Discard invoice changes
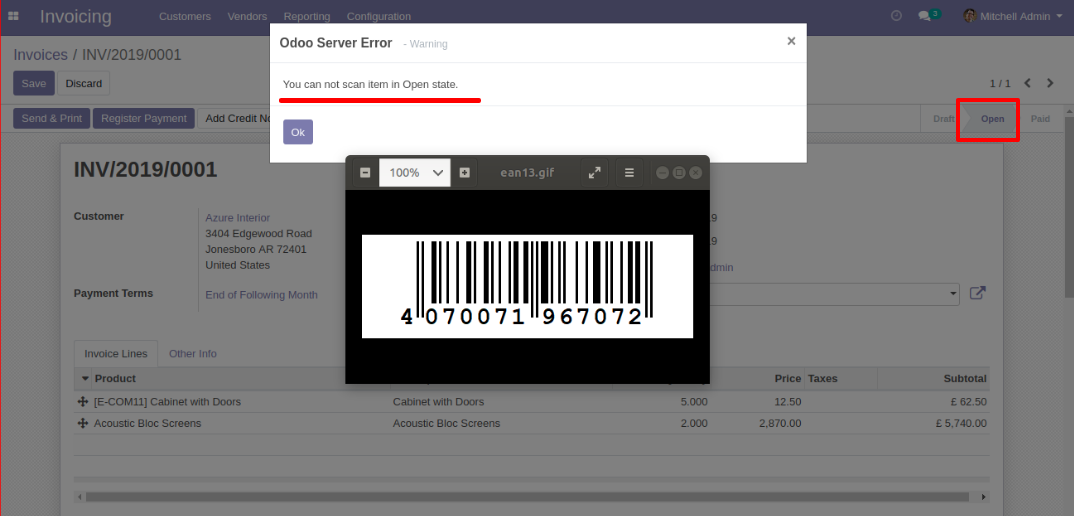The width and height of the screenshot is (1074, 516). tap(84, 83)
